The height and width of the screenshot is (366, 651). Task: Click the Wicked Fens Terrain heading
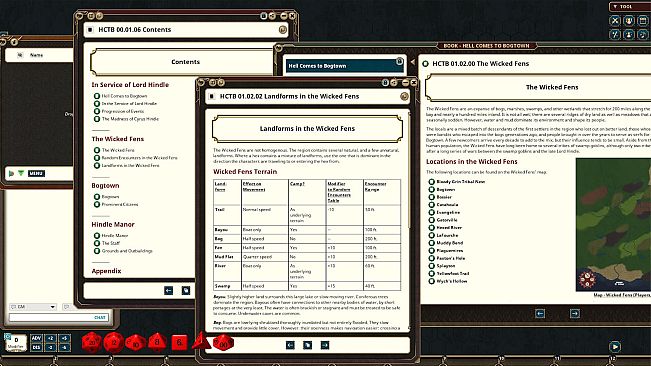pos(245,171)
